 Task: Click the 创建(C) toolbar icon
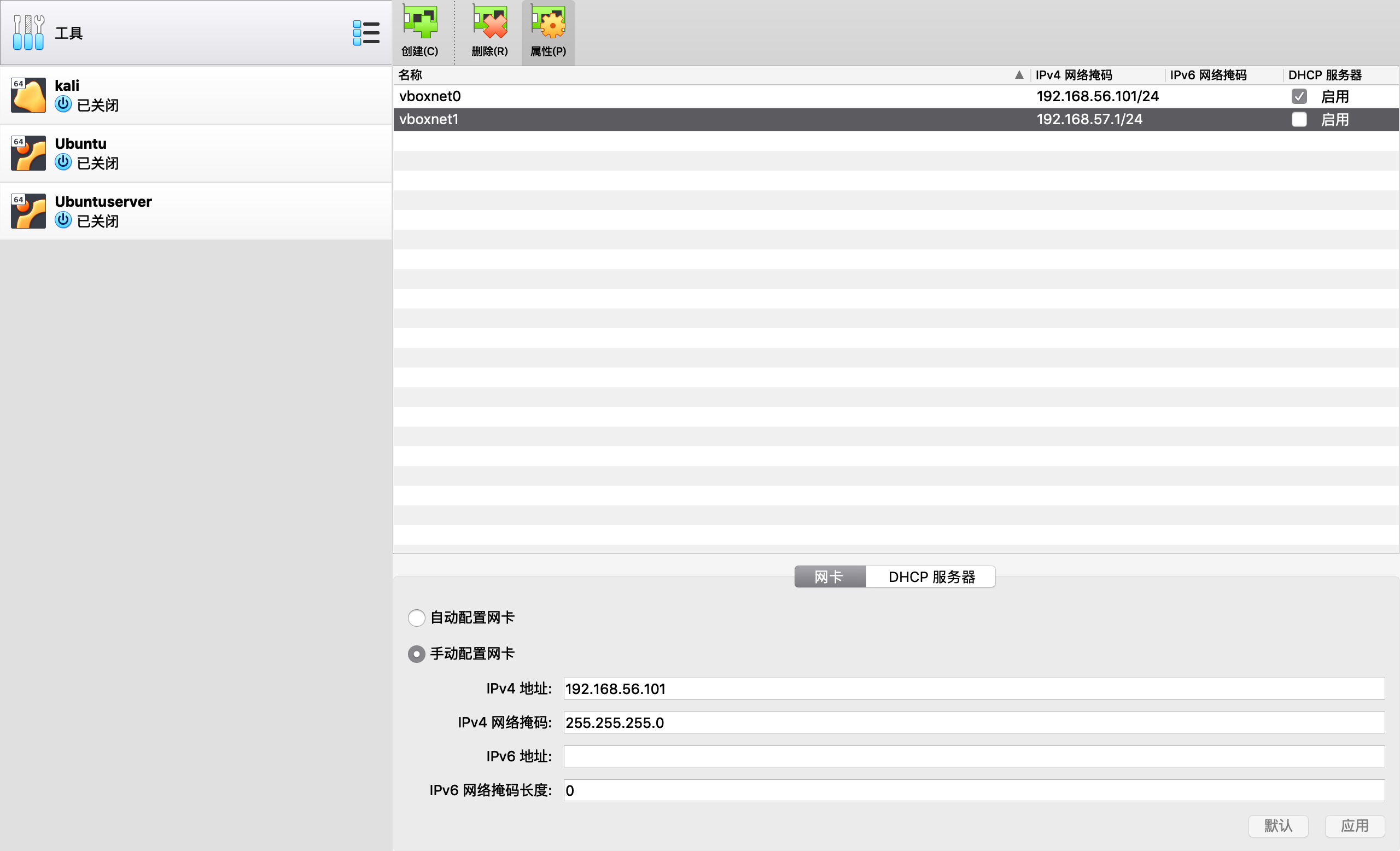419,31
